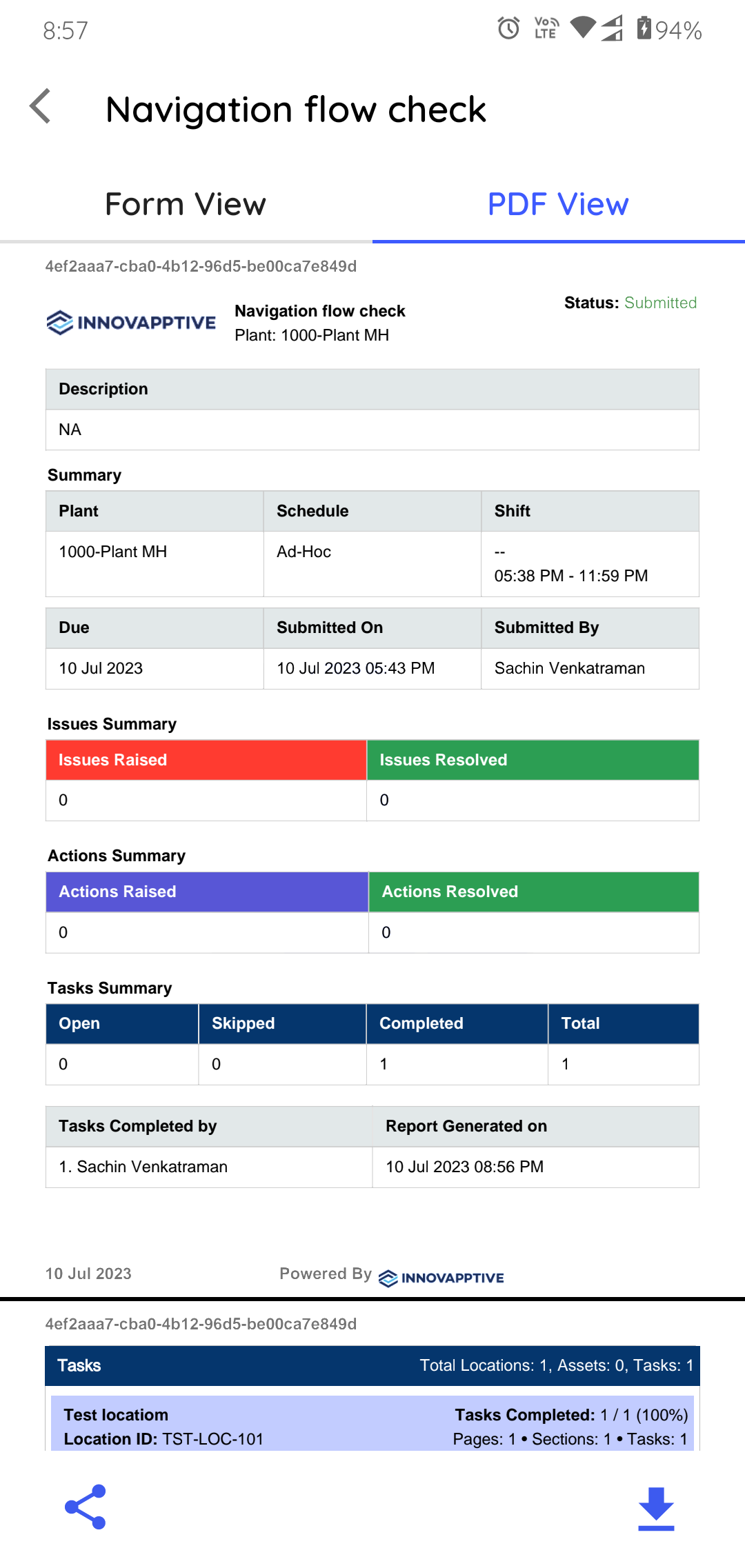The image size is (745, 1568).
Task: Tap the back arrow icon
Action: tap(41, 107)
